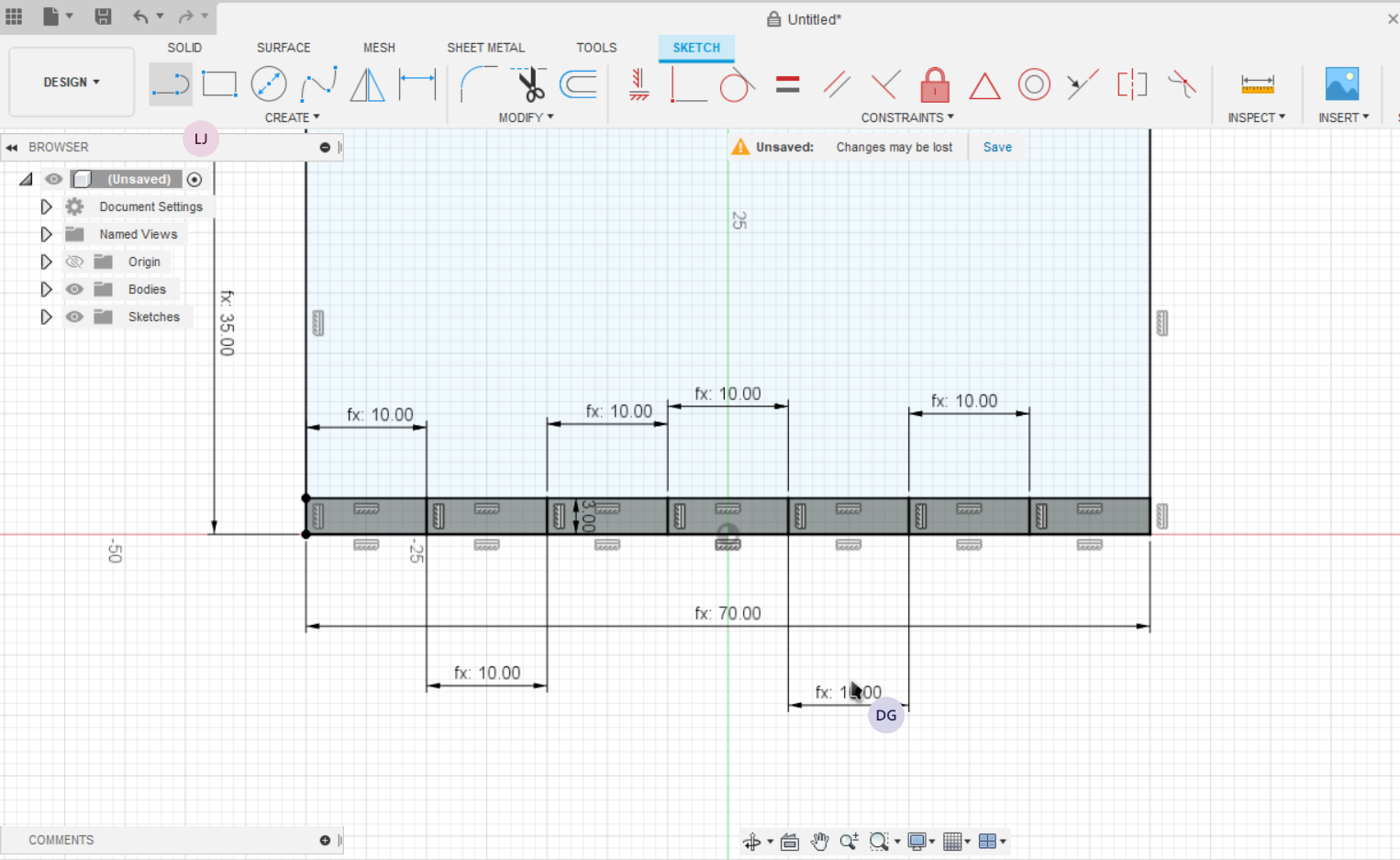The width and height of the screenshot is (1400, 860).
Task: Open the INSPECT dropdown menu
Action: coord(1257,117)
